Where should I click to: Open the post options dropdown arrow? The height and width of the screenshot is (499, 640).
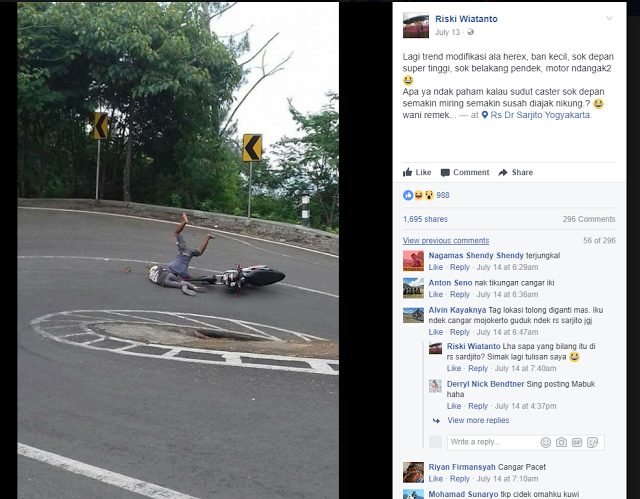[609, 18]
